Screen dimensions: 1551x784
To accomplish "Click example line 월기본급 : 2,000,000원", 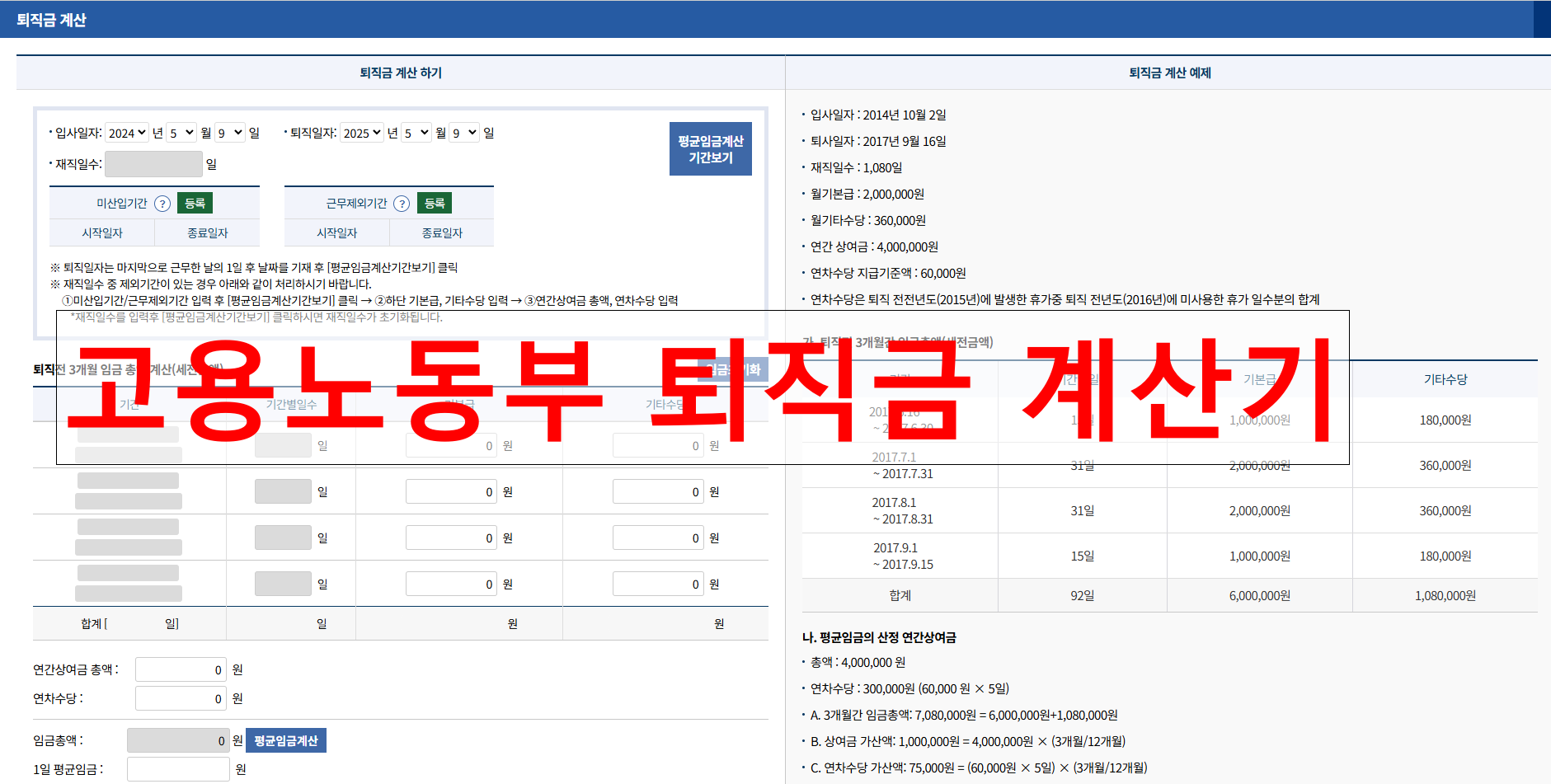I will click(x=867, y=194).
